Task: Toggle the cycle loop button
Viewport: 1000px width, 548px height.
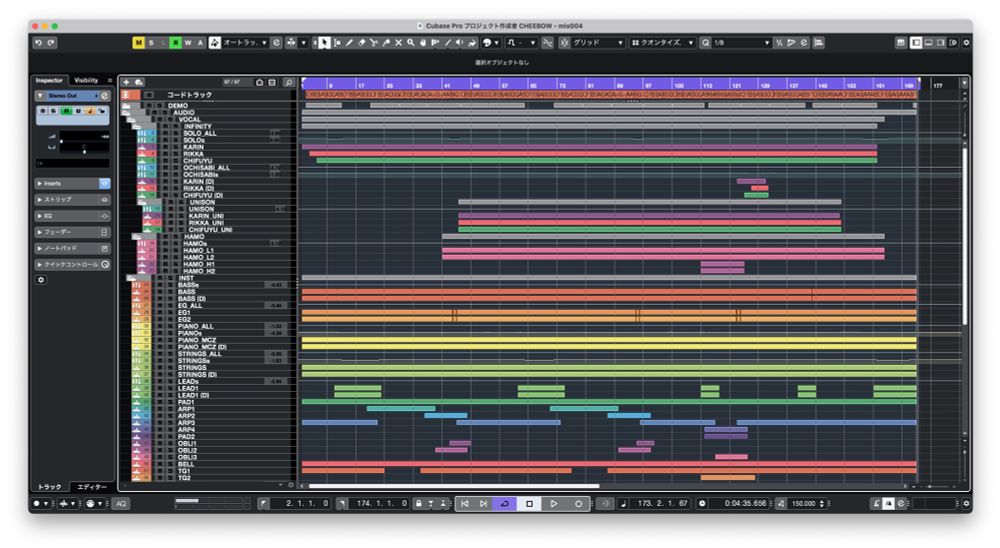Action: click(504, 503)
